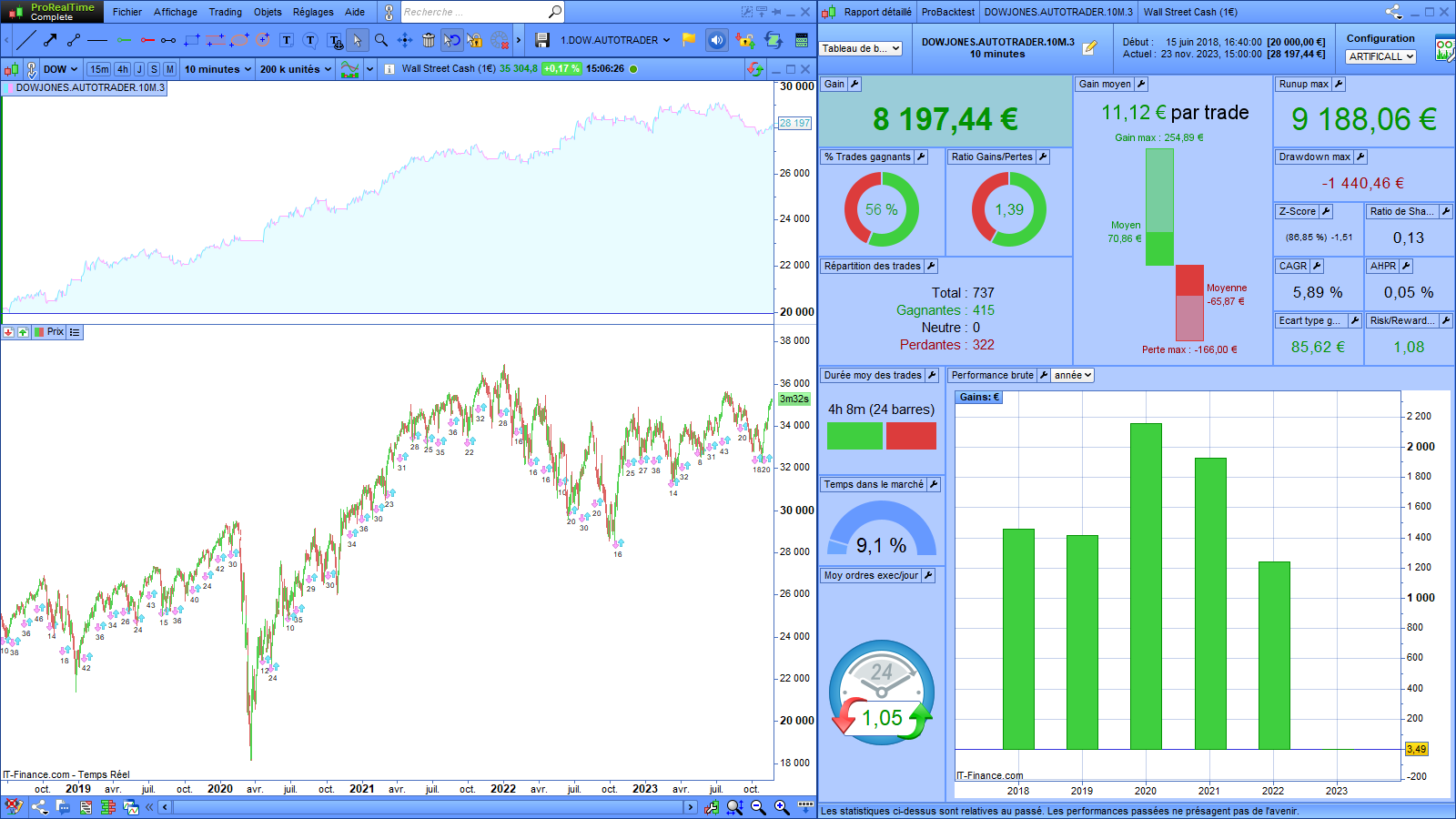Viewport: 1456px width, 819px height.
Task: Activate the magnifier zoom tool
Action: (x=381, y=40)
